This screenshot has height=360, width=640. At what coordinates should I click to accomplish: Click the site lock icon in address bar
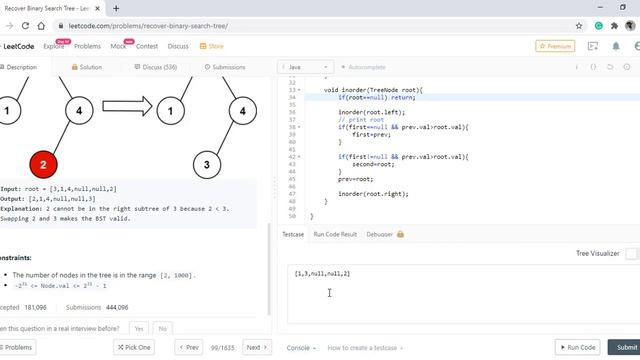61,26
